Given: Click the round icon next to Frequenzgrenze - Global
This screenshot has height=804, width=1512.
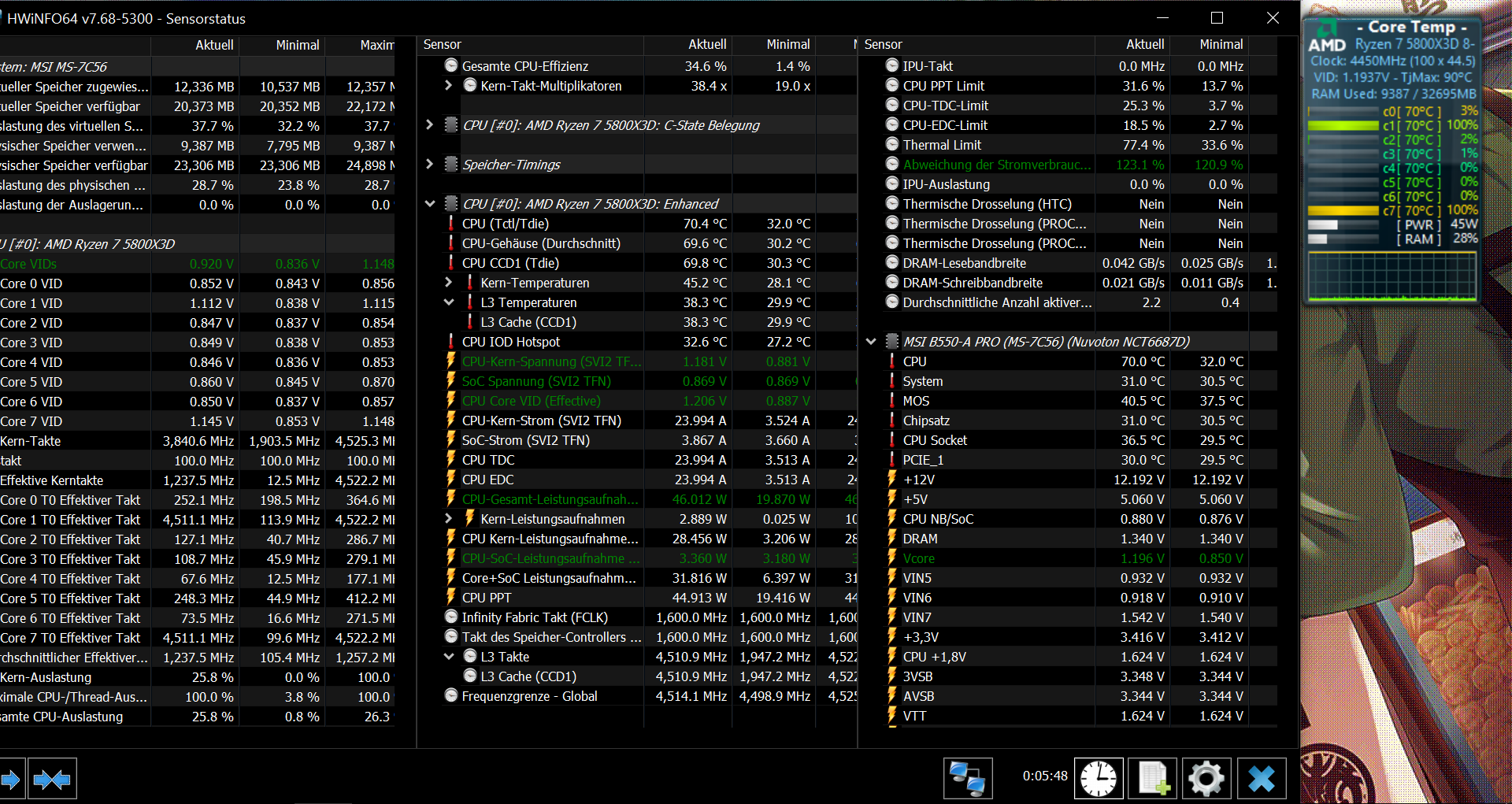Looking at the screenshot, I should tap(451, 695).
